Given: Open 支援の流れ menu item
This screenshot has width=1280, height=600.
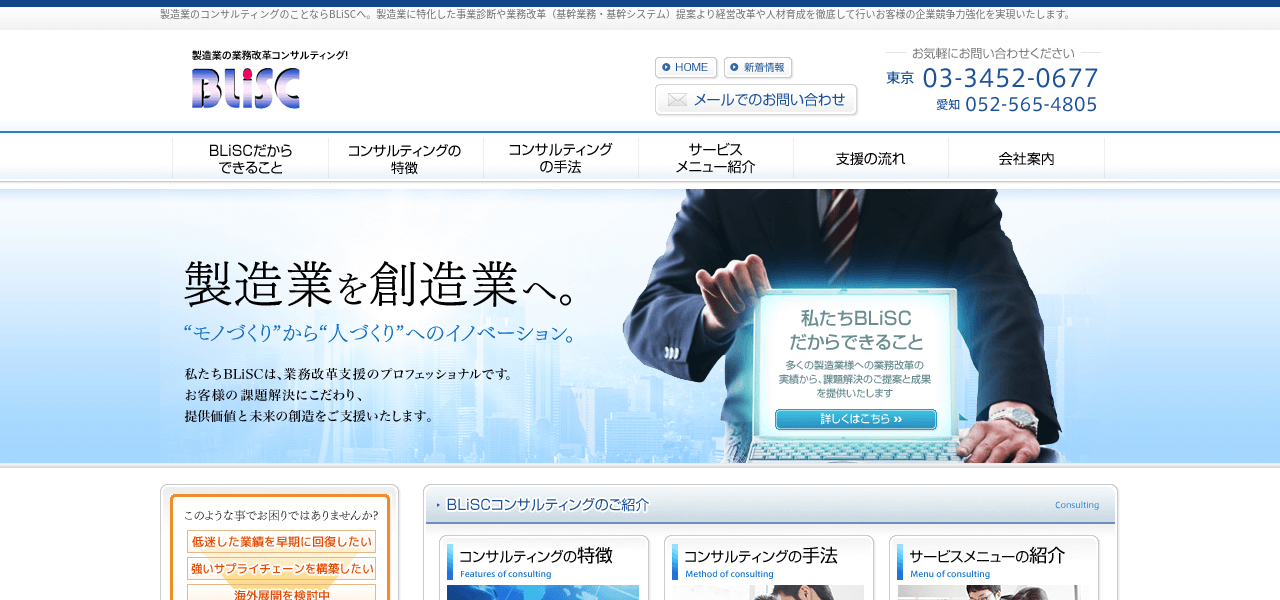Looking at the screenshot, I should [871, 159].
